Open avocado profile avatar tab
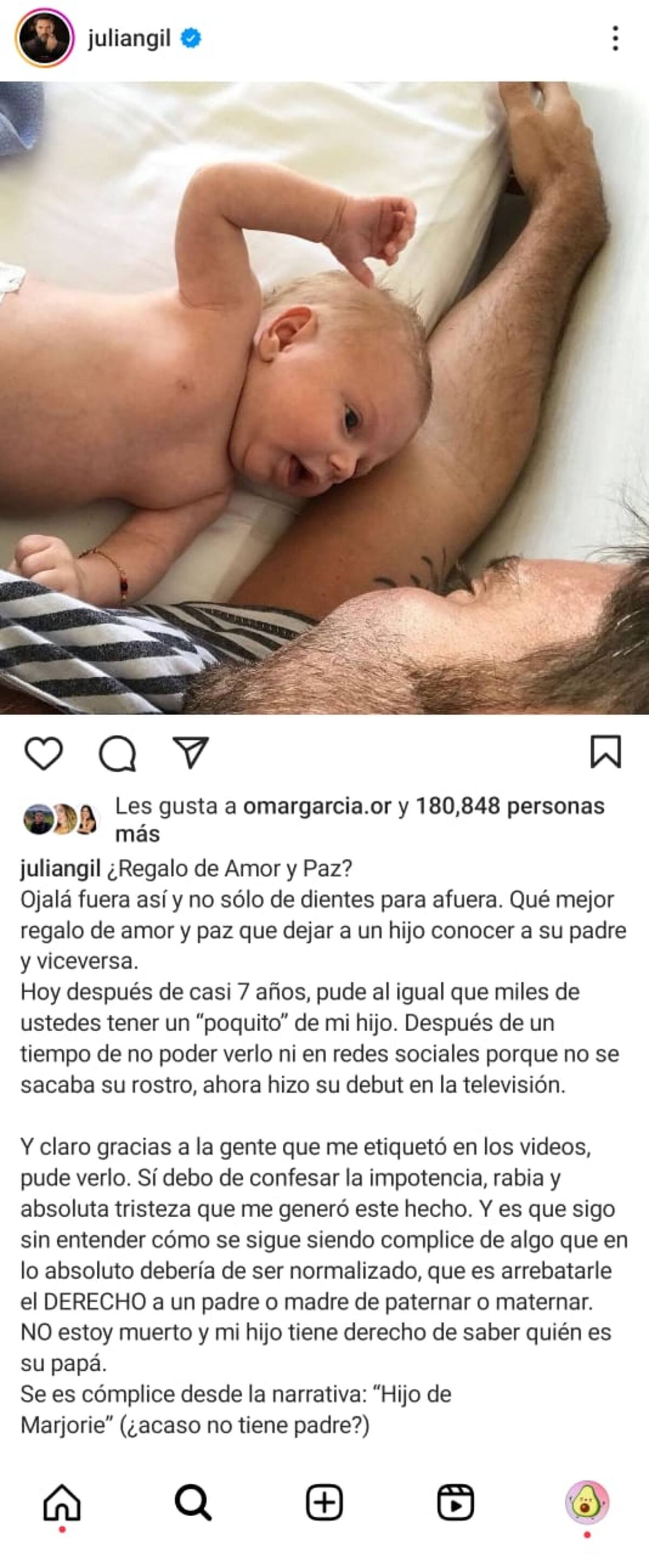 587,1502
